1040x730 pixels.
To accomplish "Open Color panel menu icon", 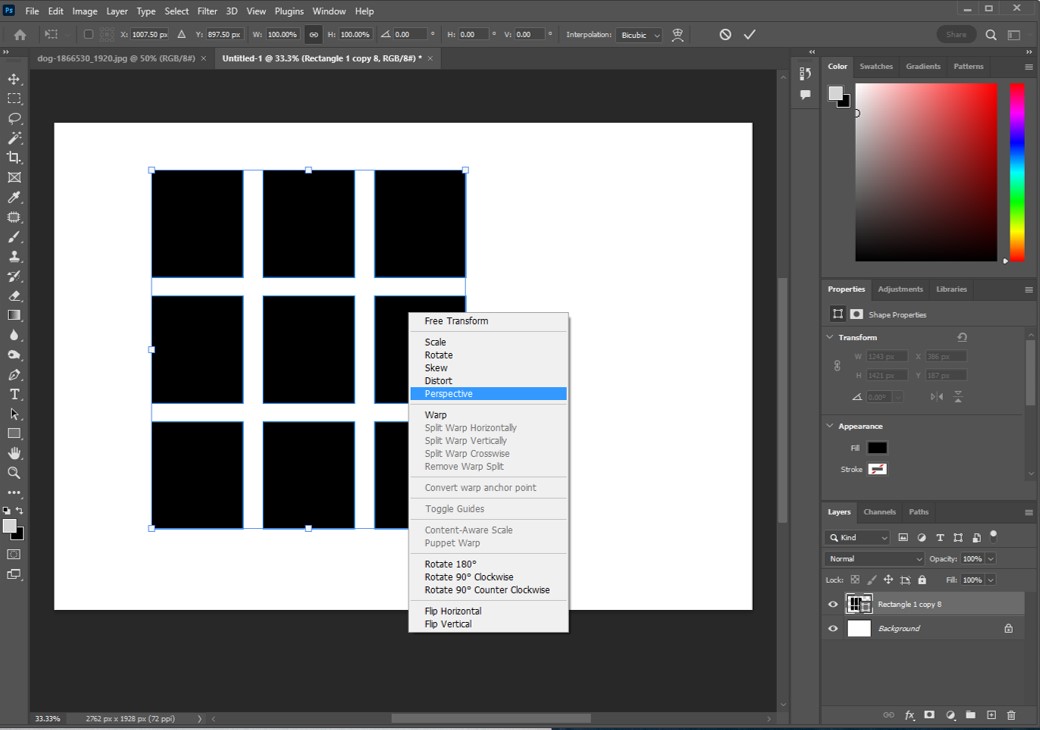I will (x=1029, y=67).
